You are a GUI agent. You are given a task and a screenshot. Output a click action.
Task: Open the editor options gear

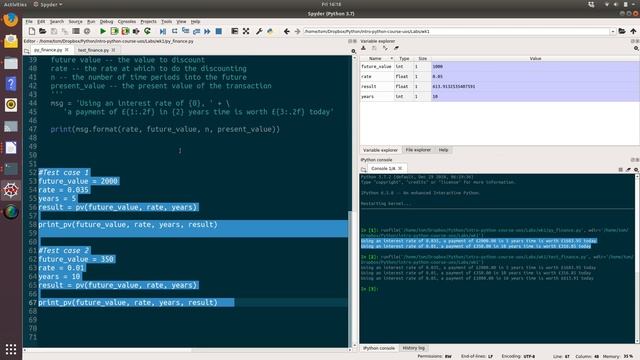[x=353, y=51]
